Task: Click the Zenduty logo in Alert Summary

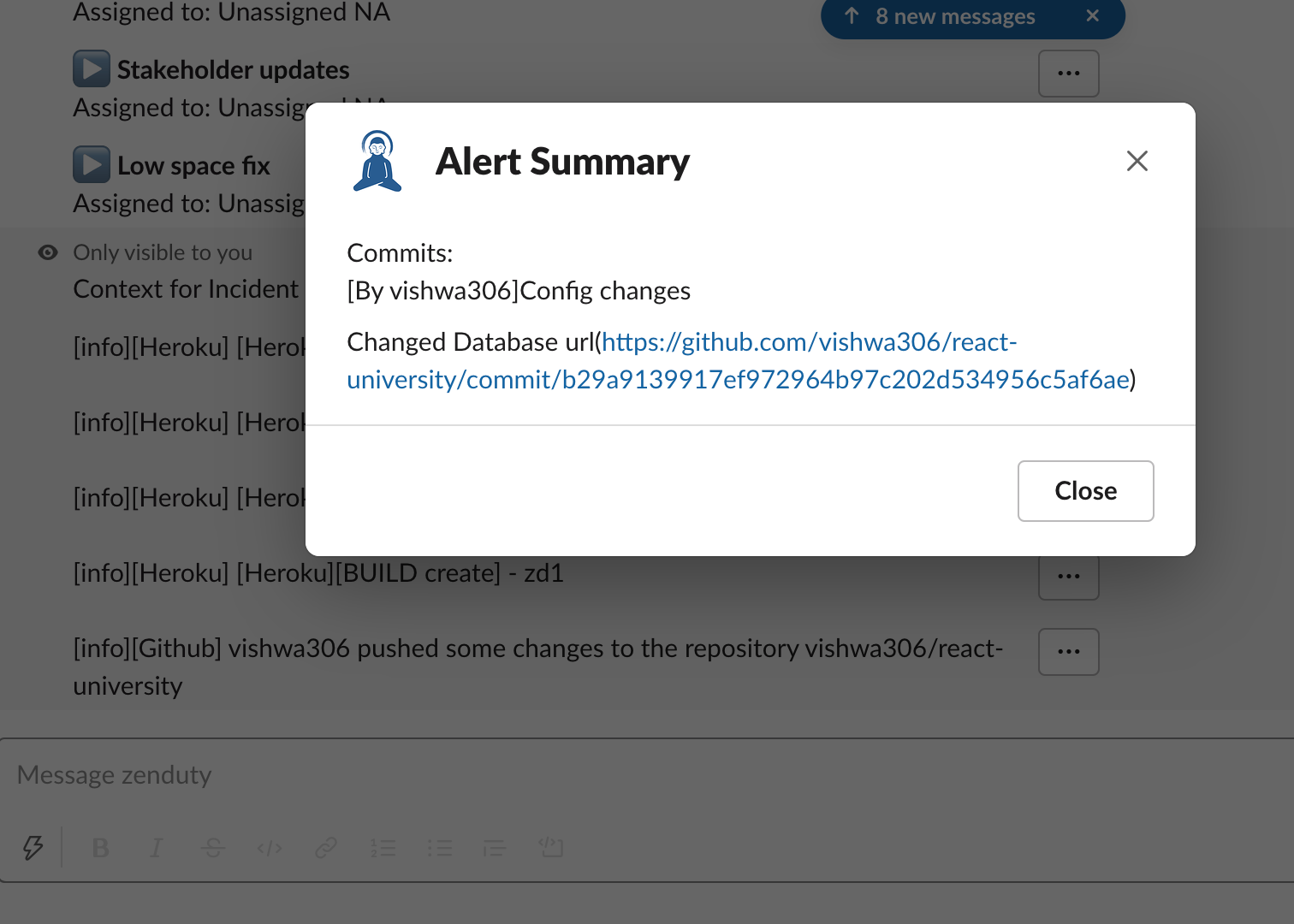Action: pyautogui.click(x=377, y=161)
